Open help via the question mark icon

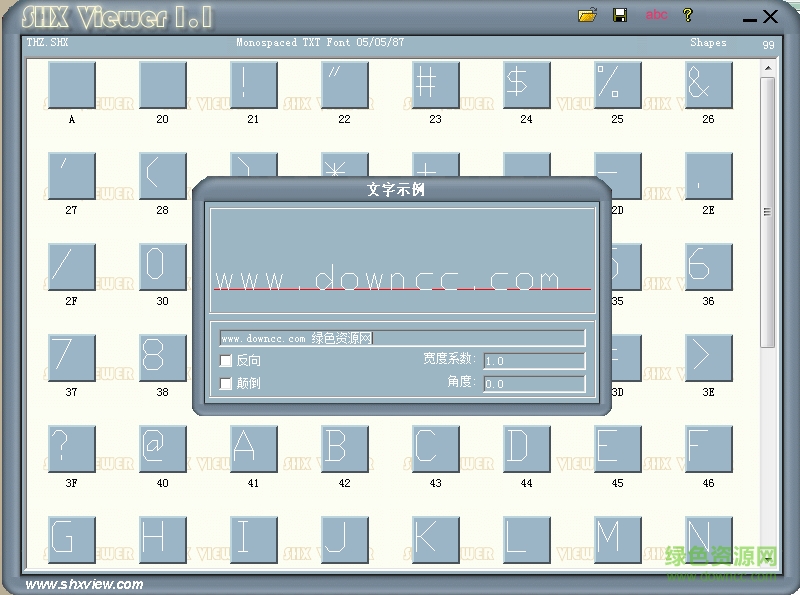click(x=688, y=15)
